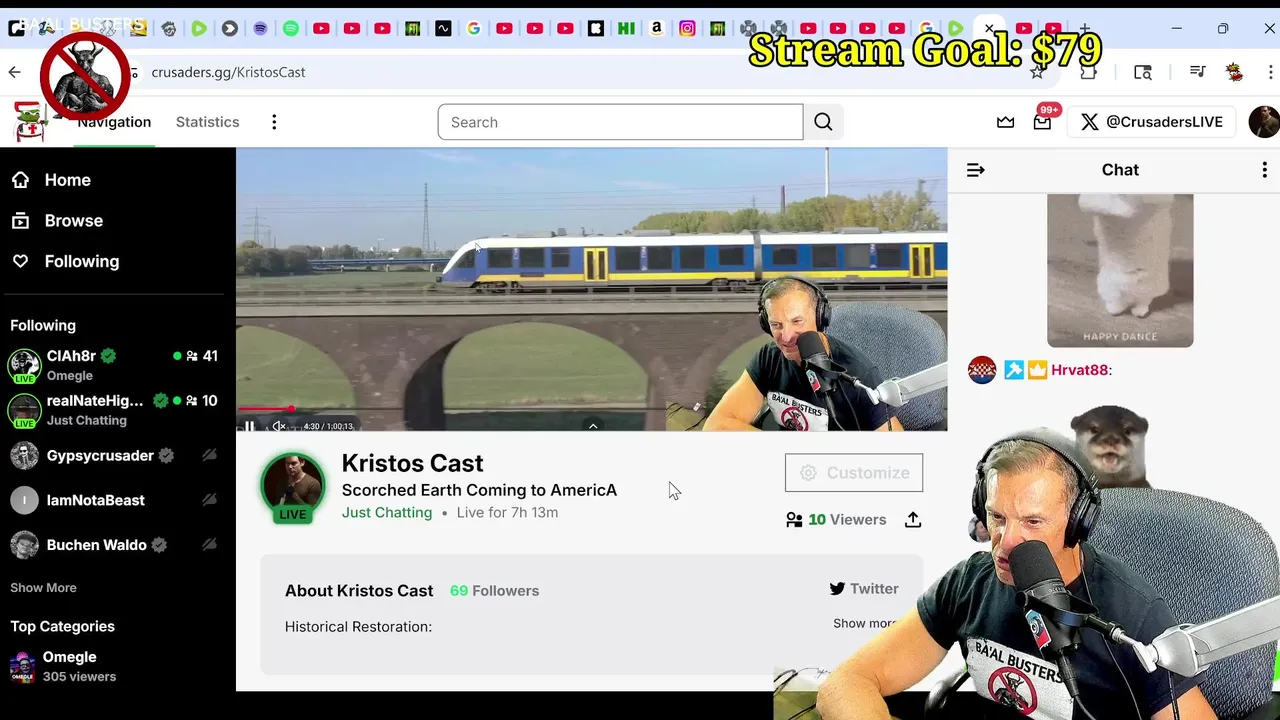Viewport: 1280px width, 720px height.
Task: Expand the video chevron-up control
Action: [x=592, y=426]
